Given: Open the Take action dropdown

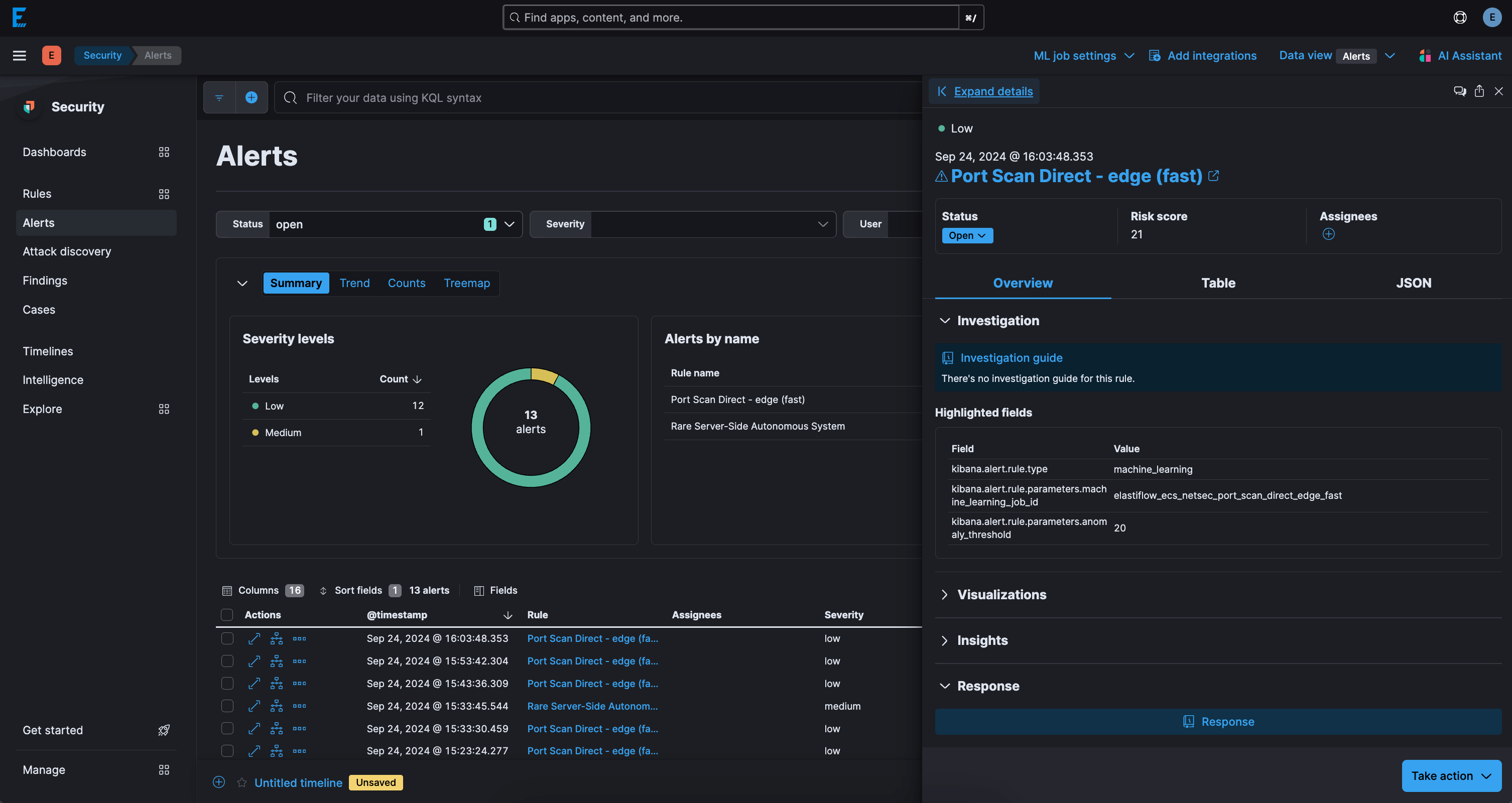Looking at the screenshot, I should point(1451,776).
